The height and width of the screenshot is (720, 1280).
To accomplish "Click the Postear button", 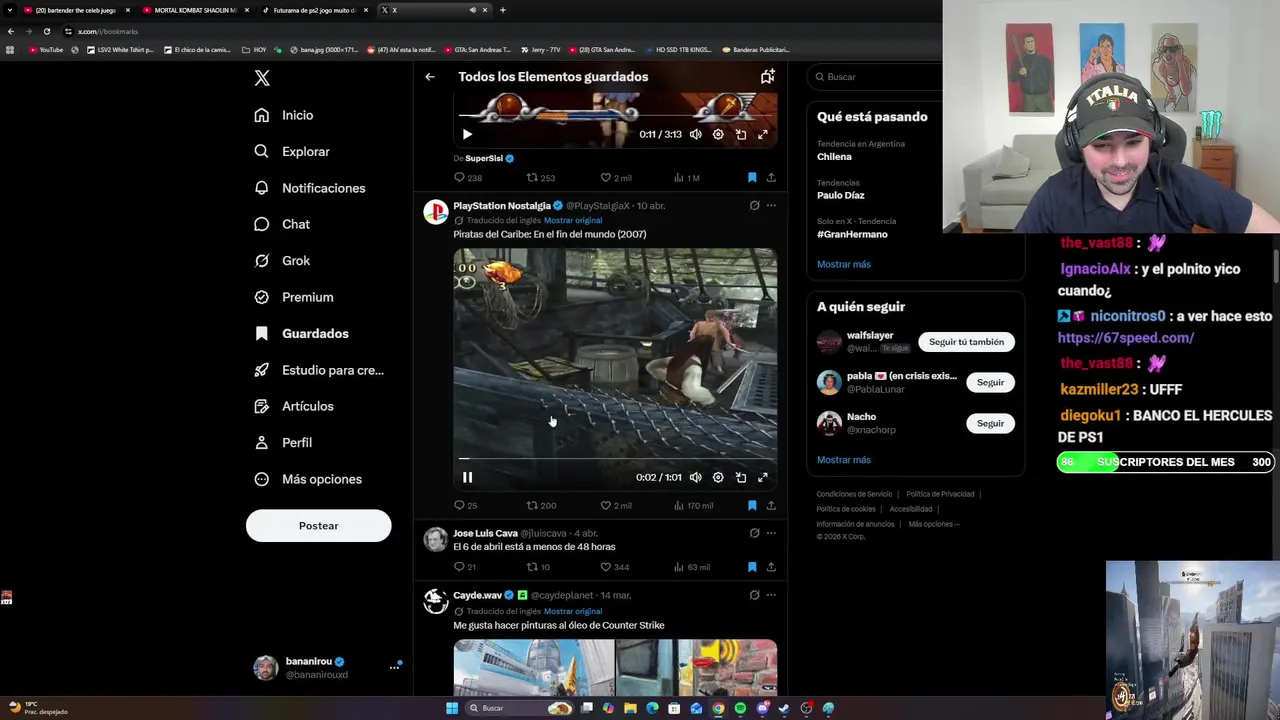I will [x=318, y=526].
